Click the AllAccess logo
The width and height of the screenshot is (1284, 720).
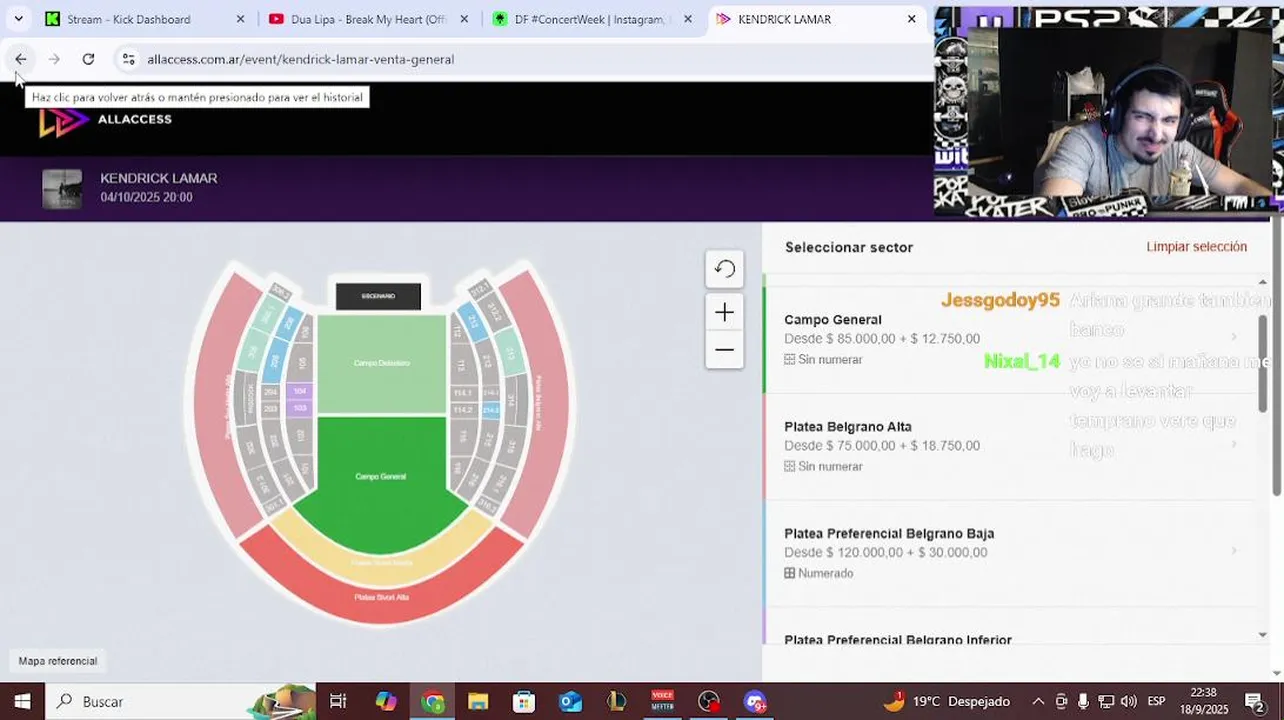pyautogui.click(x=105, y=120)
